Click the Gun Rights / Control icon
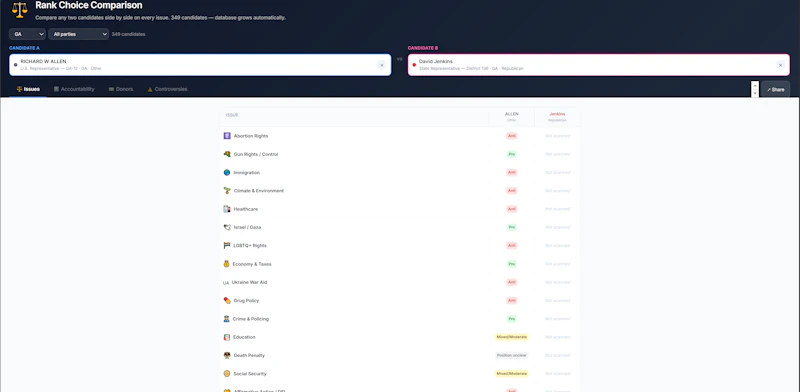Screen dimensions: 800x392 pyautogui.click(x=227, y=154)
